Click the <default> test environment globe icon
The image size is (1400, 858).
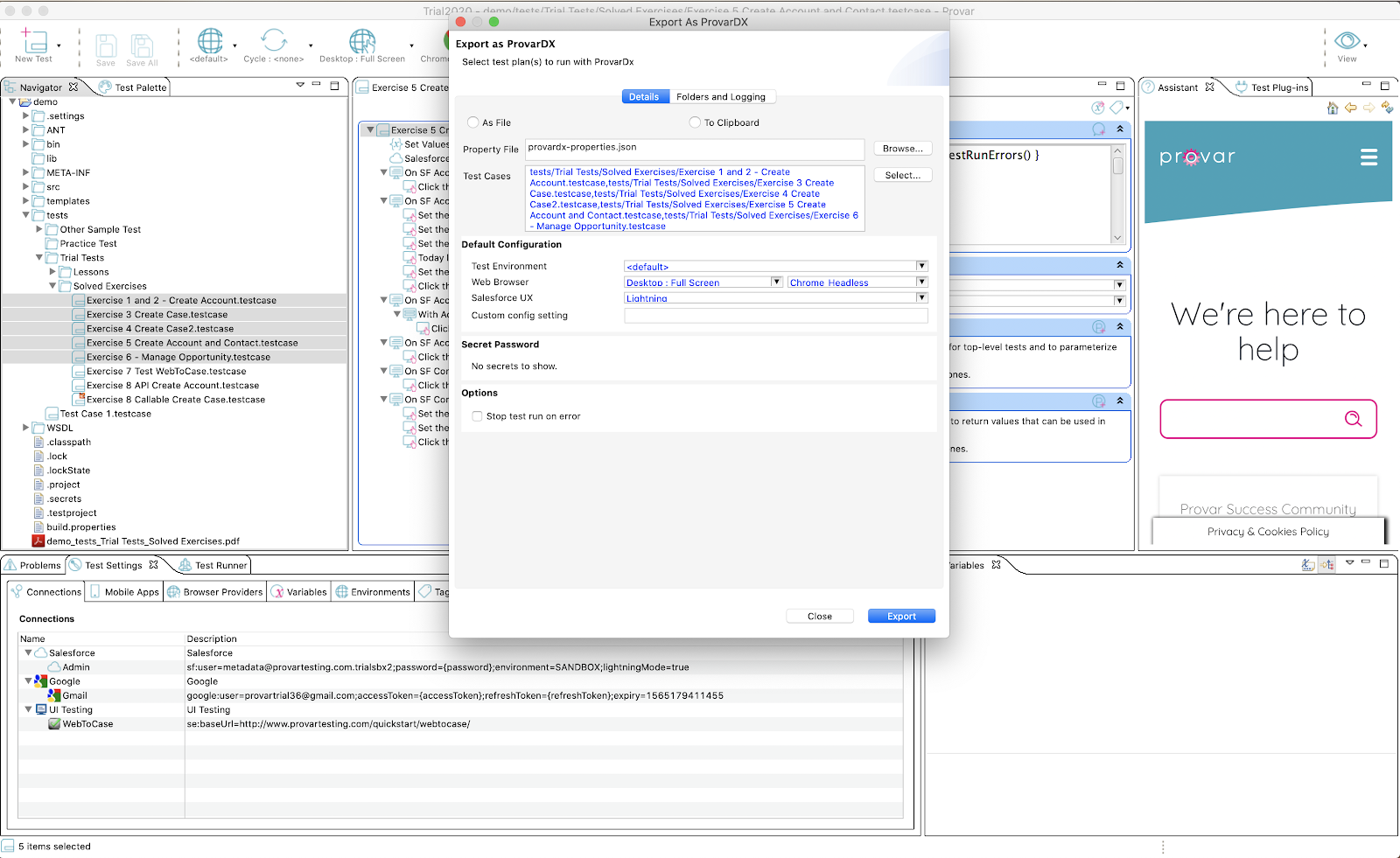point(210,40)
